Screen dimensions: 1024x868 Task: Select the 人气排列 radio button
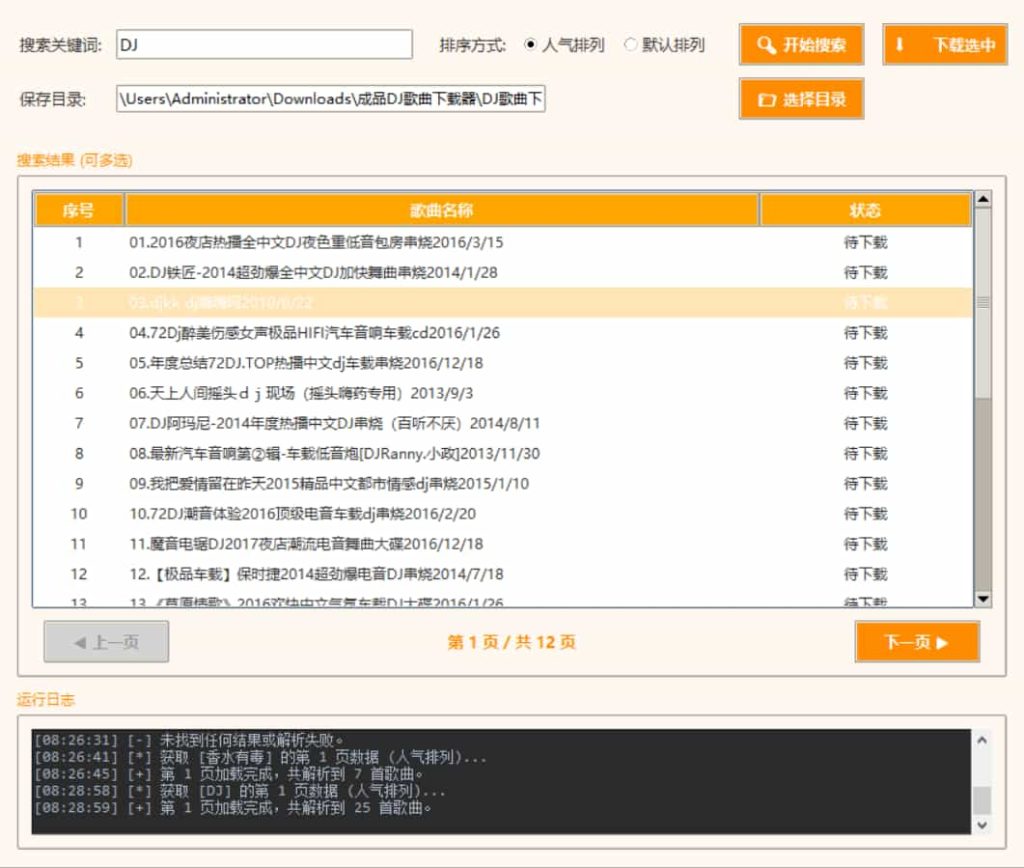530,44
